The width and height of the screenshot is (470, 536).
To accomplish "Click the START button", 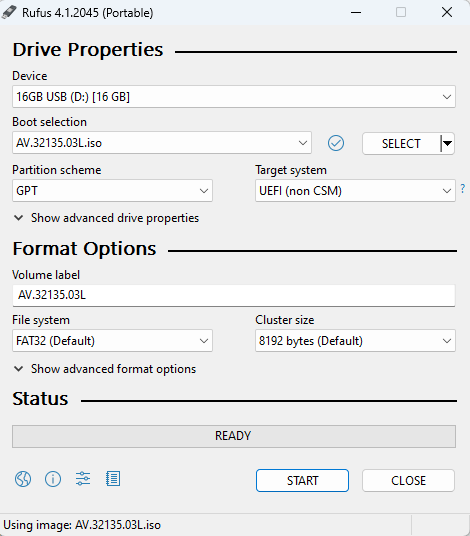I will point(302,481).
